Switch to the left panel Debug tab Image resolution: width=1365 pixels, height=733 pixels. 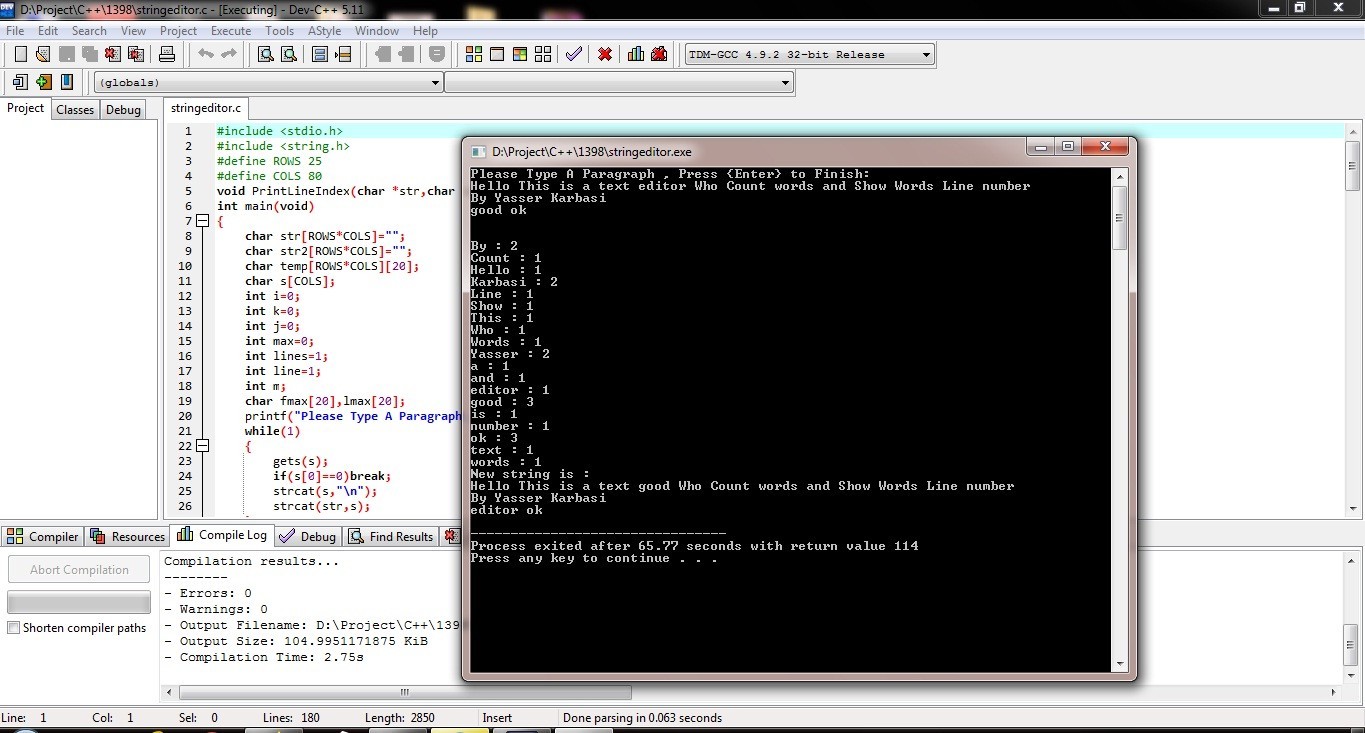tap(124, 110)
